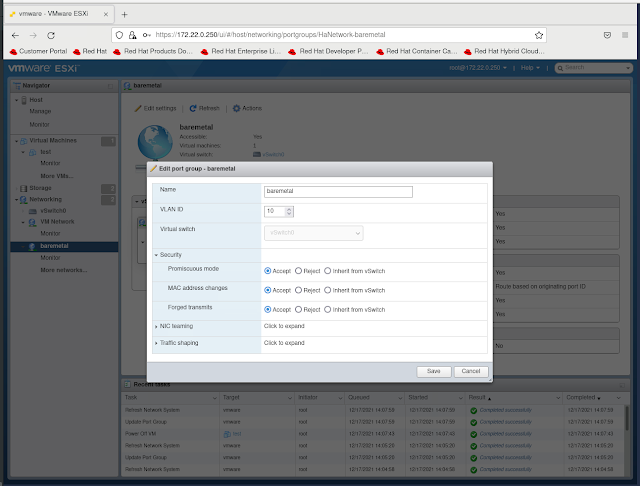Open the Red Hat Hybrid Cloud bookmark
This screenshot has width=640, height=486.
point(504,51)
